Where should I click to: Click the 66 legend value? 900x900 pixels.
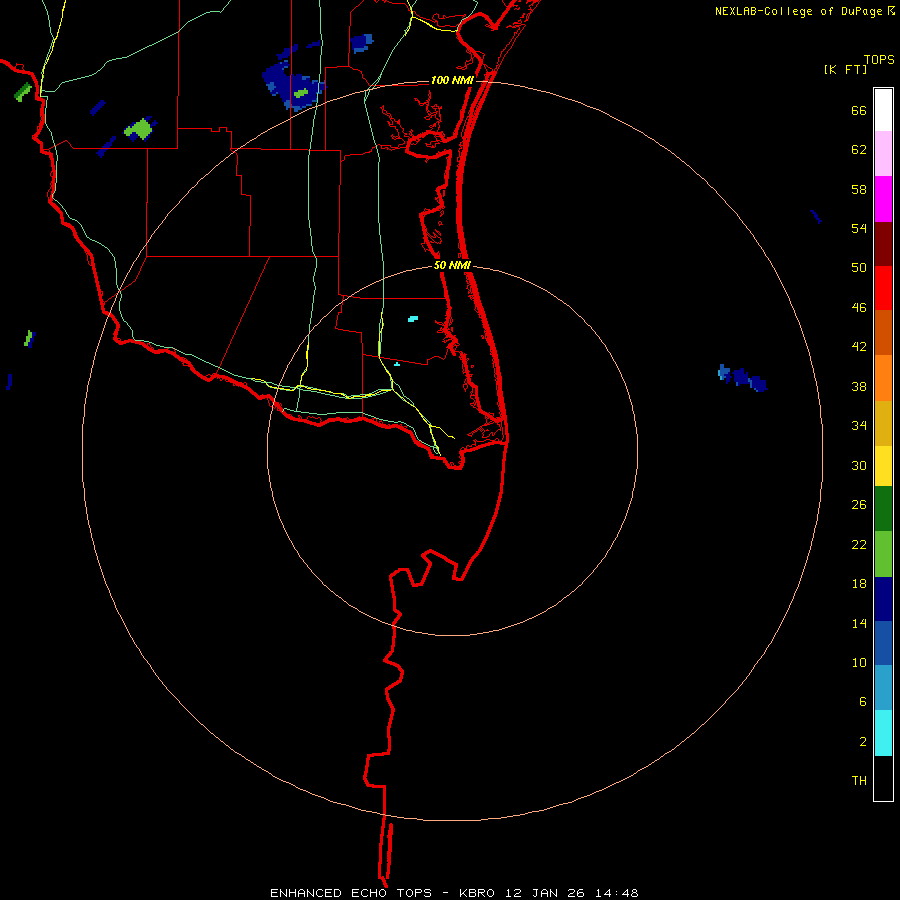point(859,111)
